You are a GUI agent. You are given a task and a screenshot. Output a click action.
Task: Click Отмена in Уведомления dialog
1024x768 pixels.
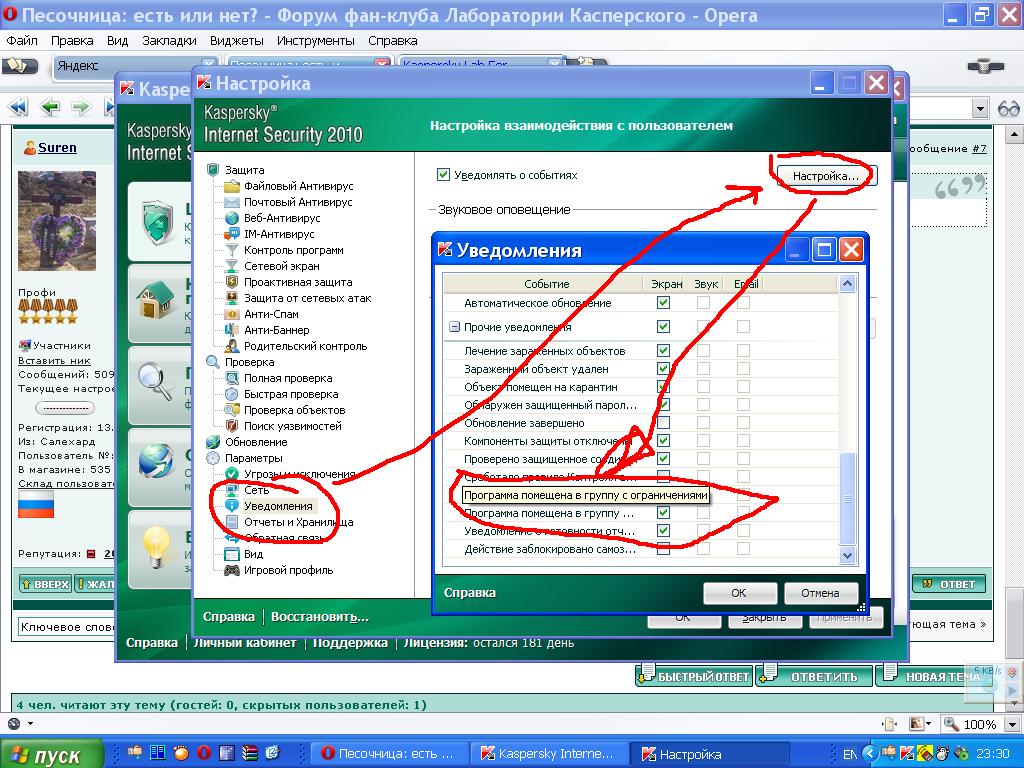(820, 593)
